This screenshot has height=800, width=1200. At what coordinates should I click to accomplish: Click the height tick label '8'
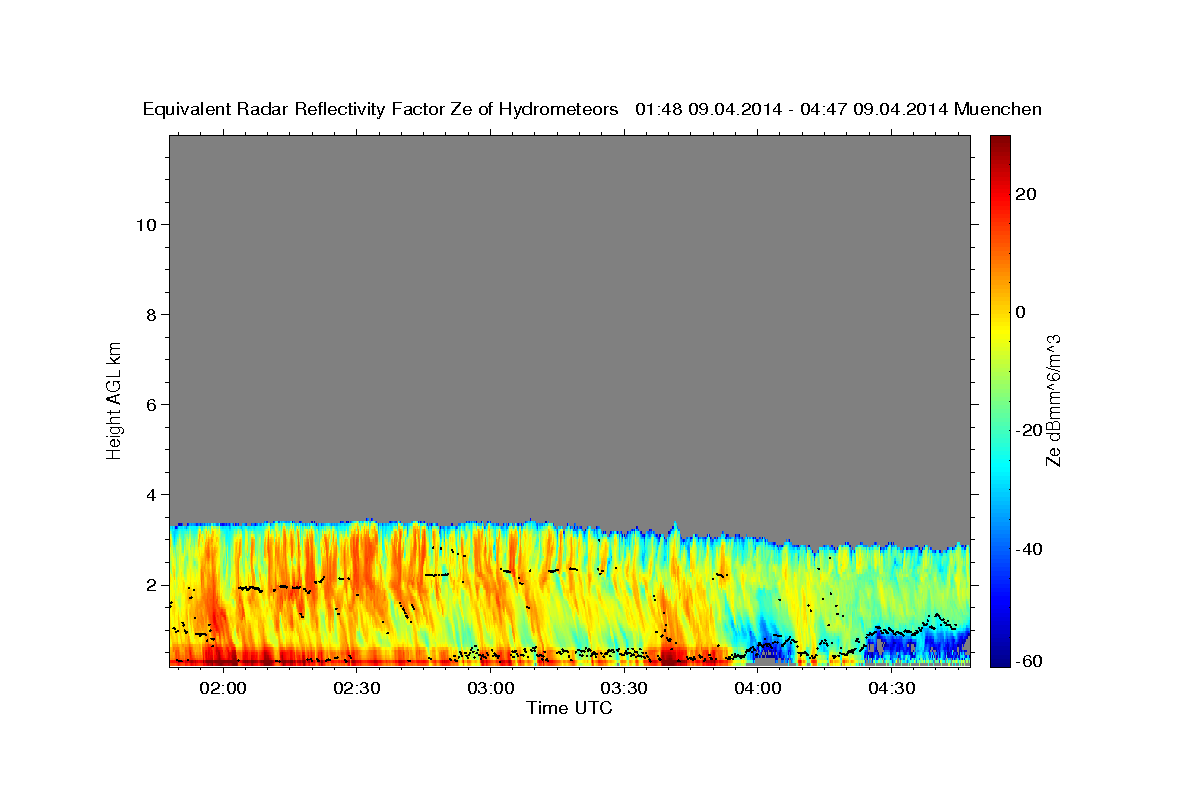click(x=152, y=314)
